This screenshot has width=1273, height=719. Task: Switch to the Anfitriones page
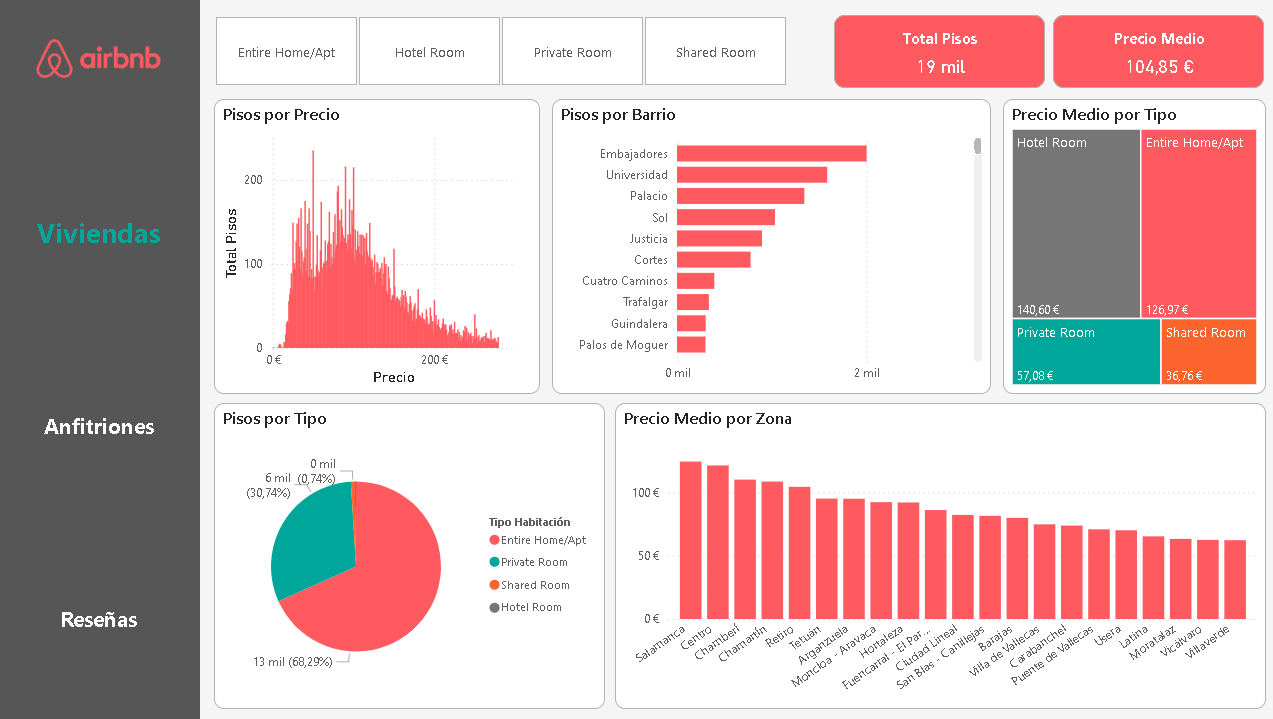pos(99,427)
